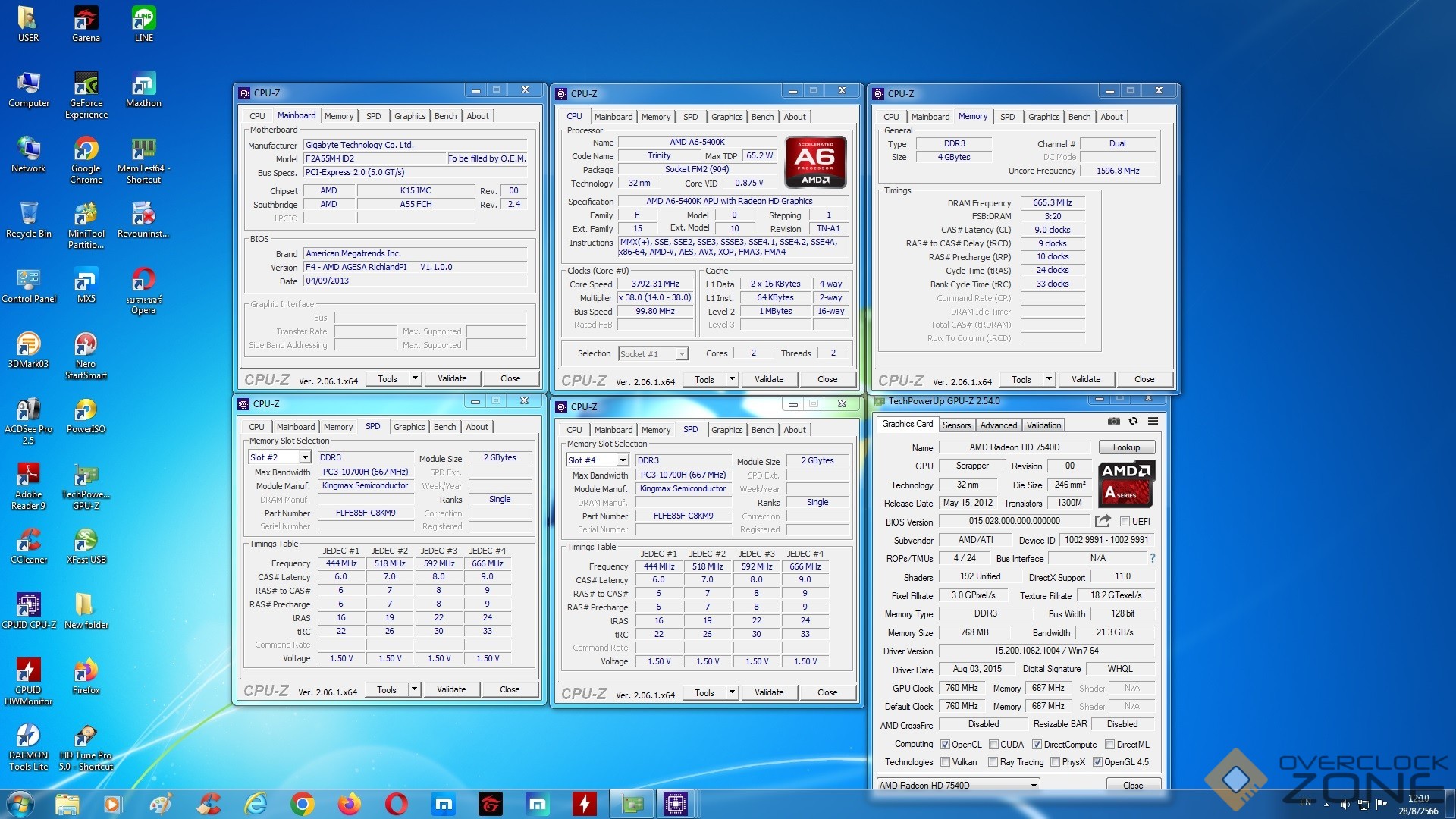Toggle the UEFI checkbox

tap(1125, 522)
